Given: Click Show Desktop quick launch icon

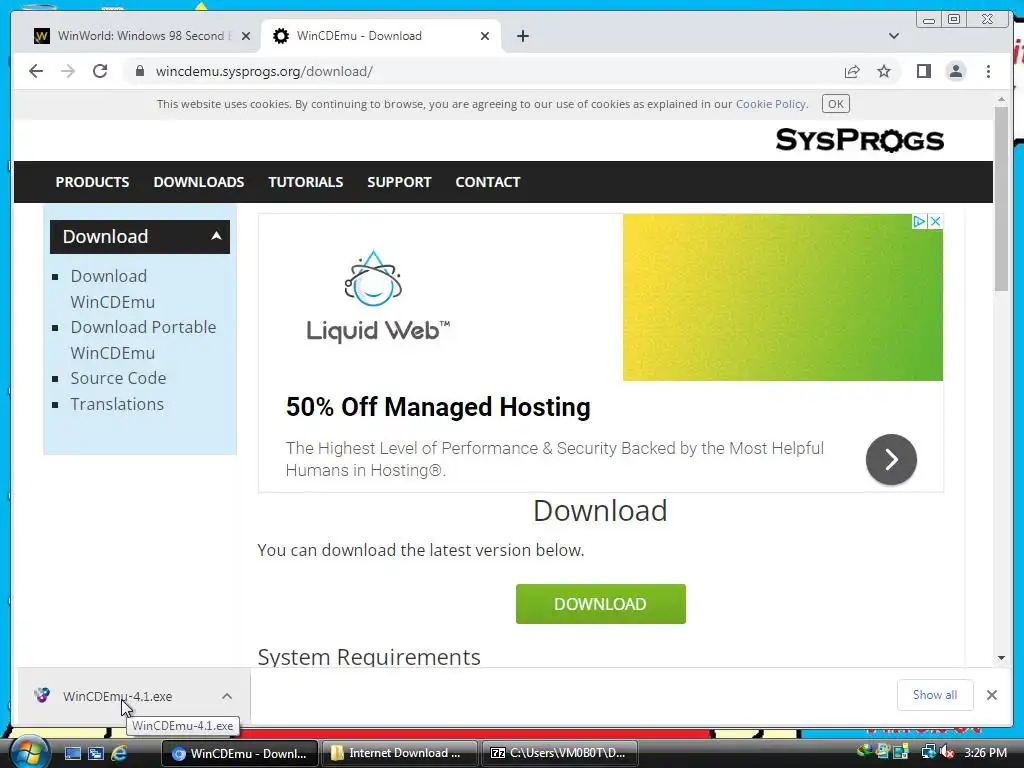Looking at the screenshot, I should 72,753.
